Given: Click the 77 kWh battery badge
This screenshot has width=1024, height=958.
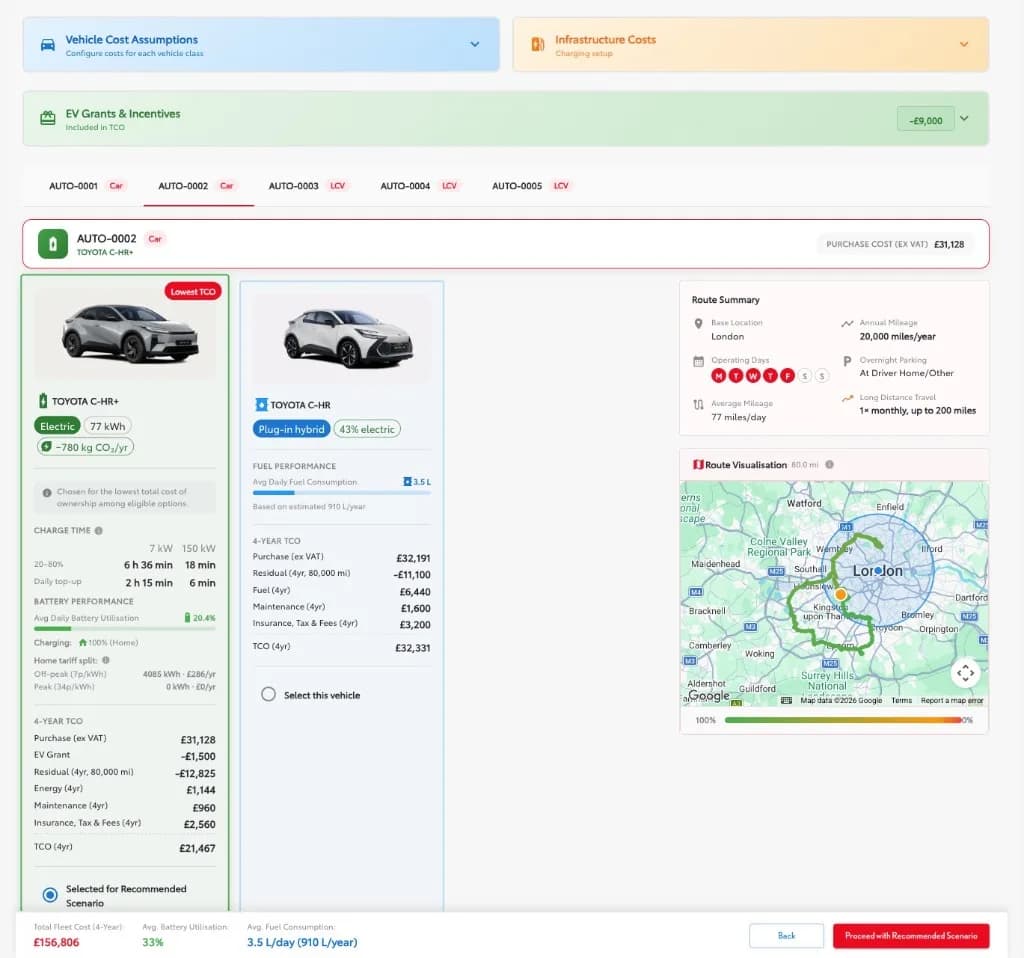Looking at the screenshot, I should pyautogui.click(x=108, y=426).
